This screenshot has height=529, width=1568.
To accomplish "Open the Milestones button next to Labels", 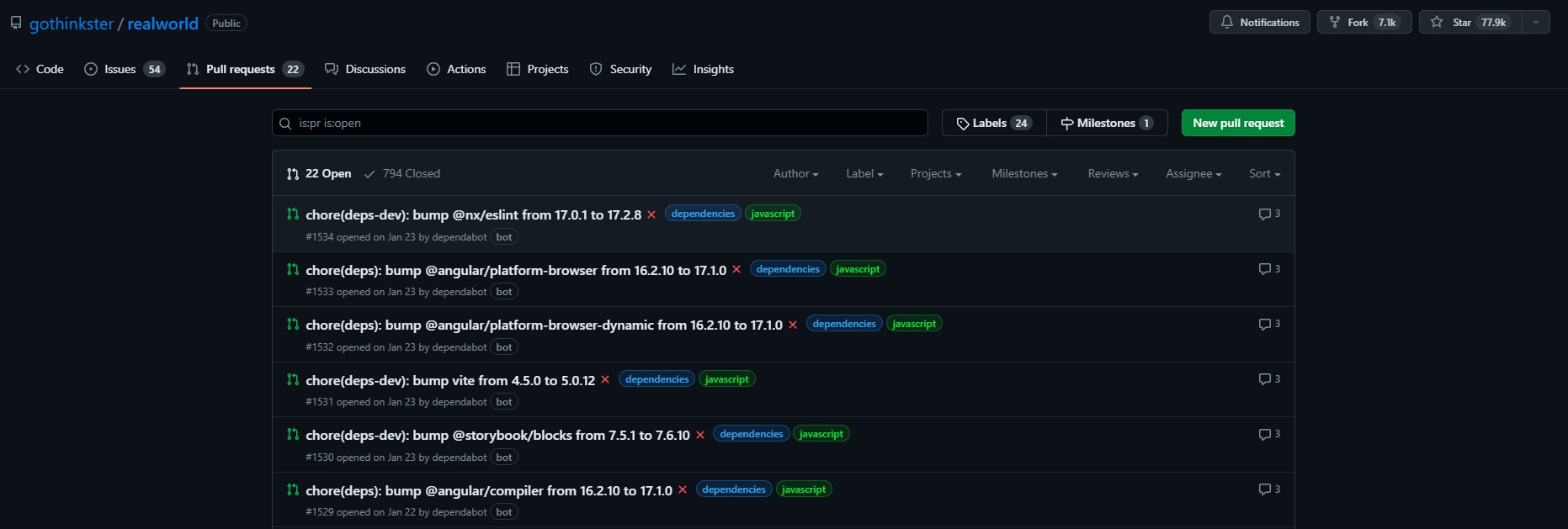I will [x=1106, y=123].
